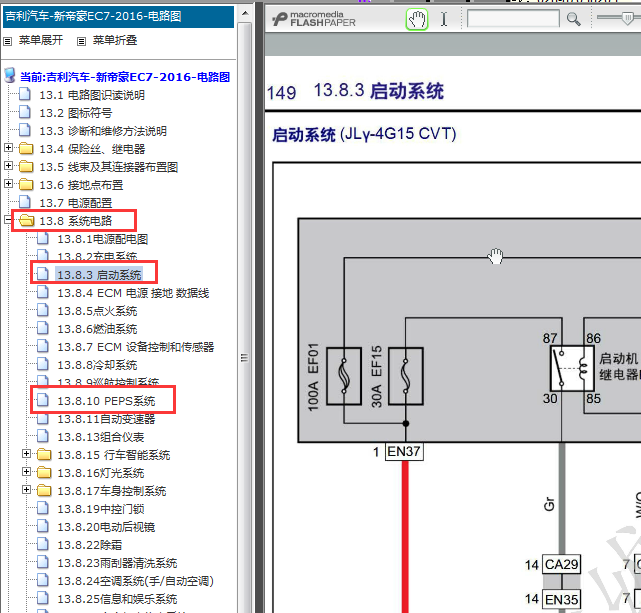
Task: Open 13.8.7 ECM 设备控制和传感器
Action: click(x=136, y=347)
